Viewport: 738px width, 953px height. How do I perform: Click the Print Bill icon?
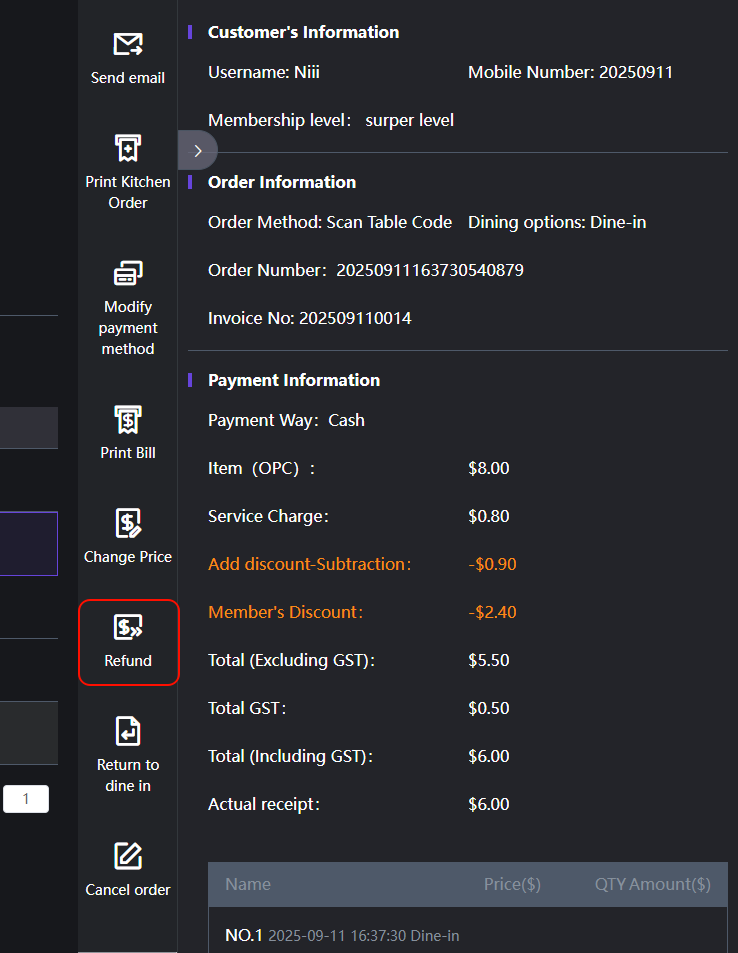point(128,420)
